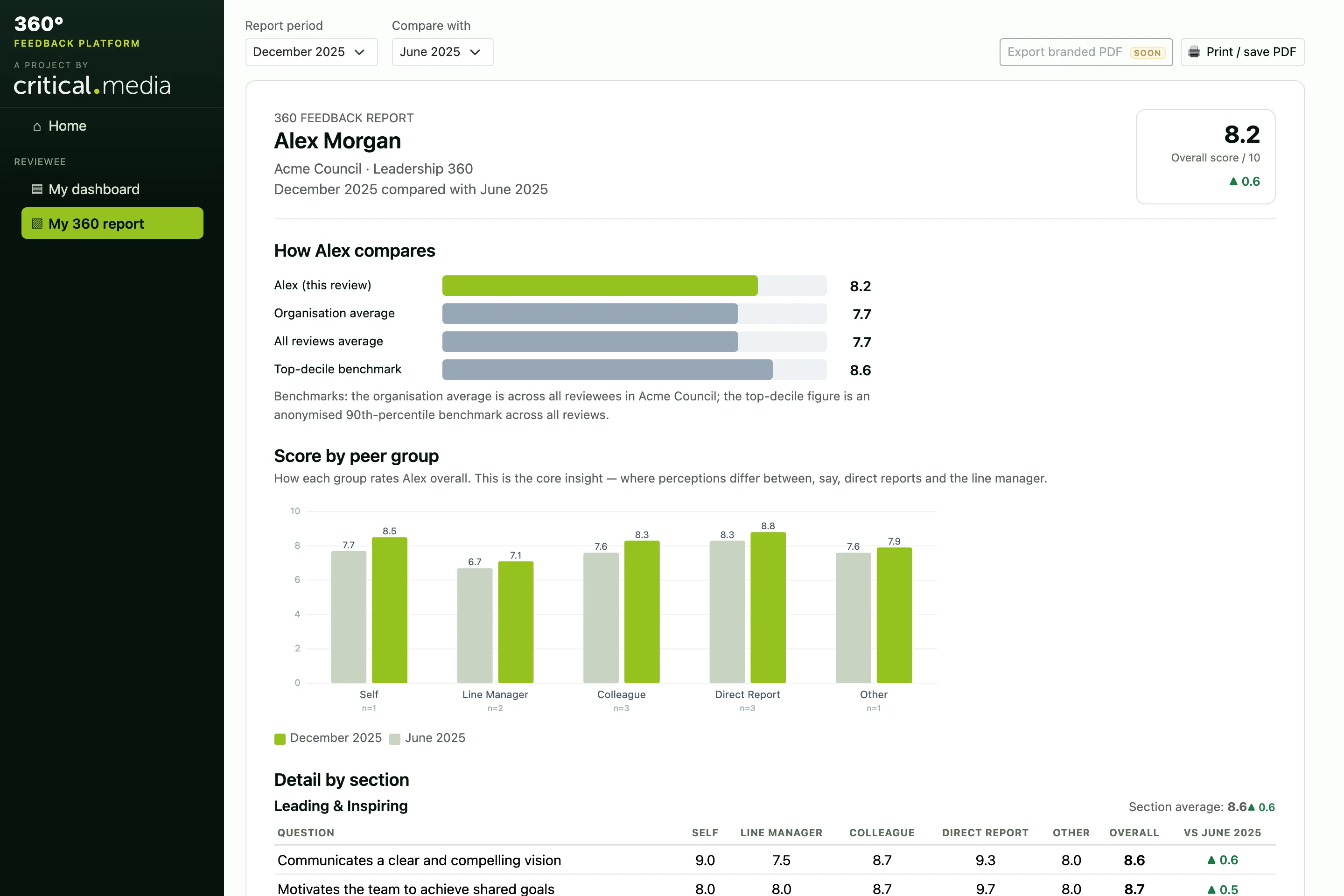This screenshot has width=1344, height=896.
Task: Go to My dashboard in the sidebar
Action: pos(112,189)
